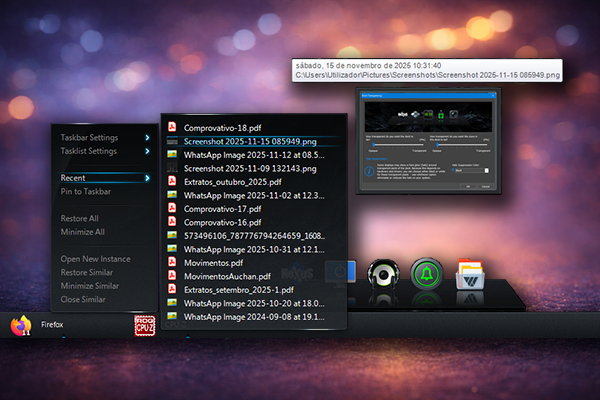Select Pin to Taskbar
The image size is (600, 400).
[86, 191]
